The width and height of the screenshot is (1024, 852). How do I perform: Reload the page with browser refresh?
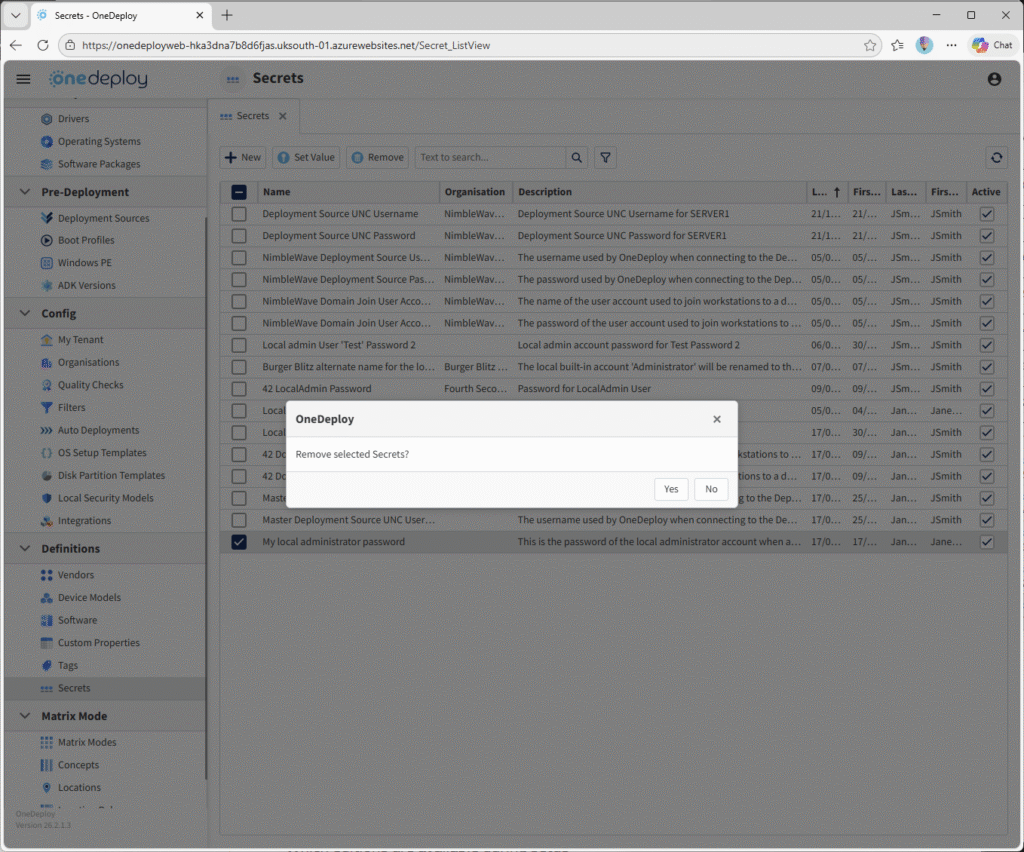(x=42, y=45)
